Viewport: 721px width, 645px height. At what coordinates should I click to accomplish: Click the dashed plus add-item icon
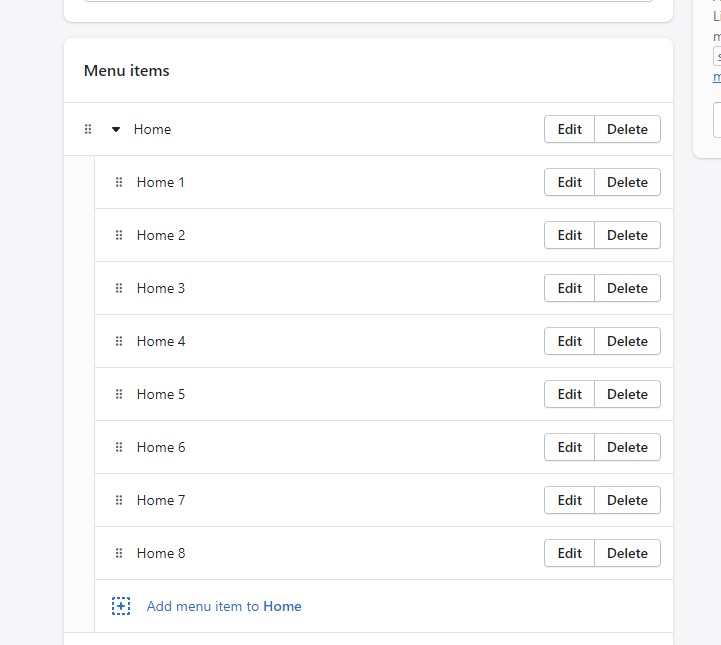(121, 606)
